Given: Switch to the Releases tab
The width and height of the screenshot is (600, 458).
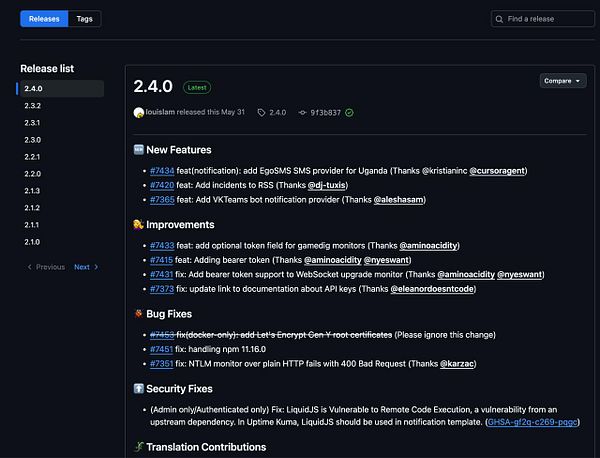Looking at the screenshot, I should click(44, 19).
